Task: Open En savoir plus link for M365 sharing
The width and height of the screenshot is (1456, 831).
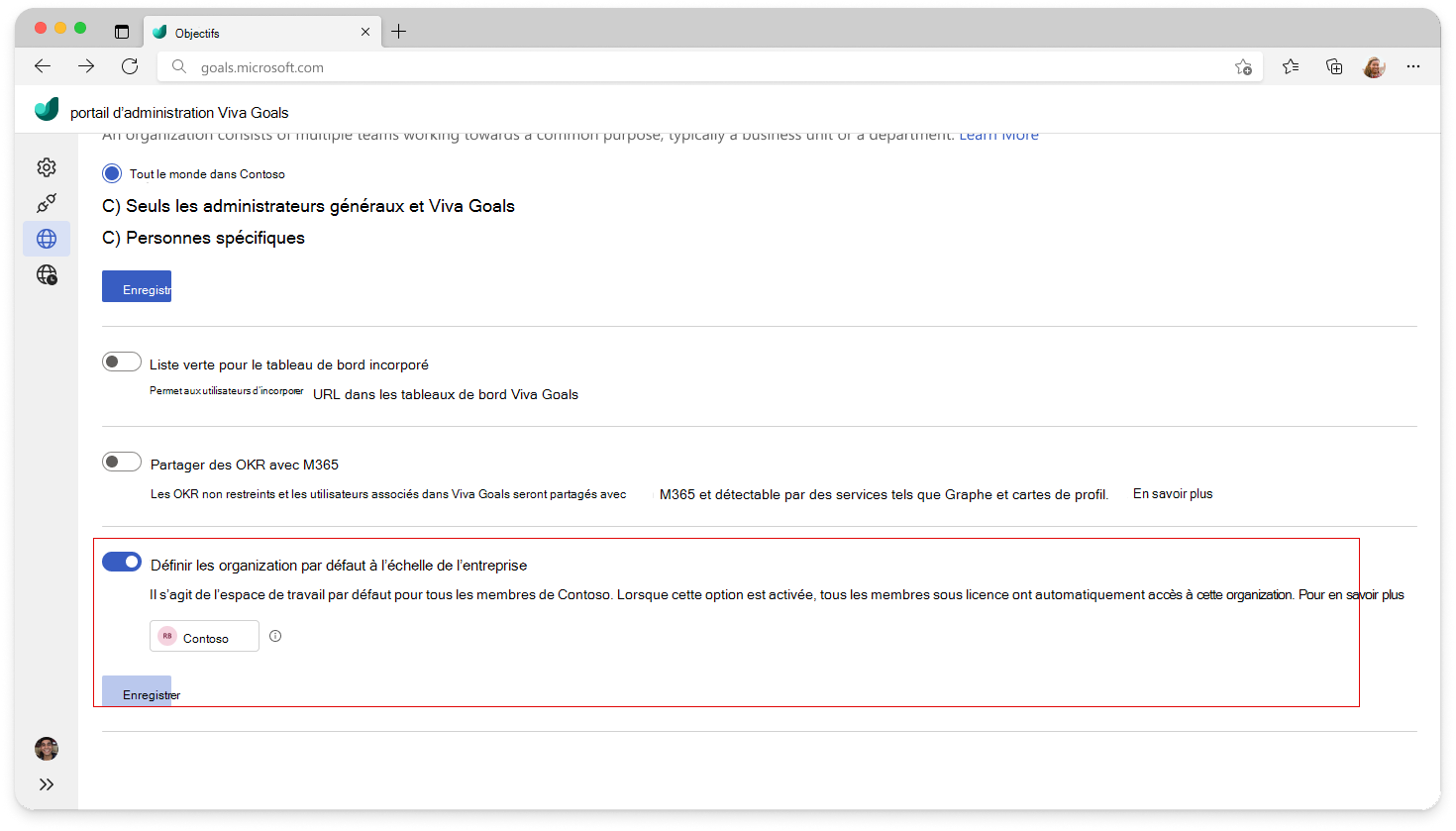Action: pos(1173,493)
